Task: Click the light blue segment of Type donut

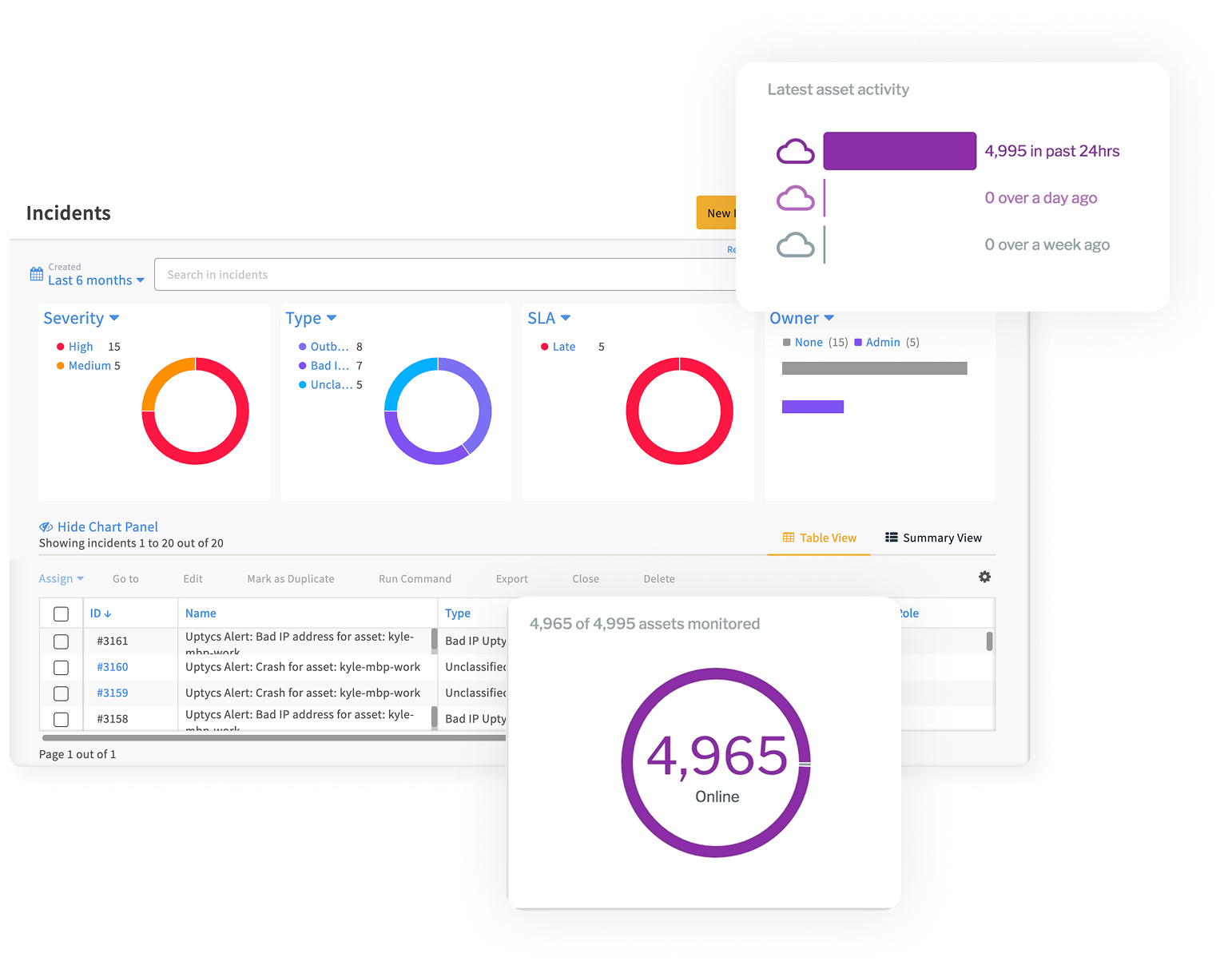Action: tap(403, 375)
